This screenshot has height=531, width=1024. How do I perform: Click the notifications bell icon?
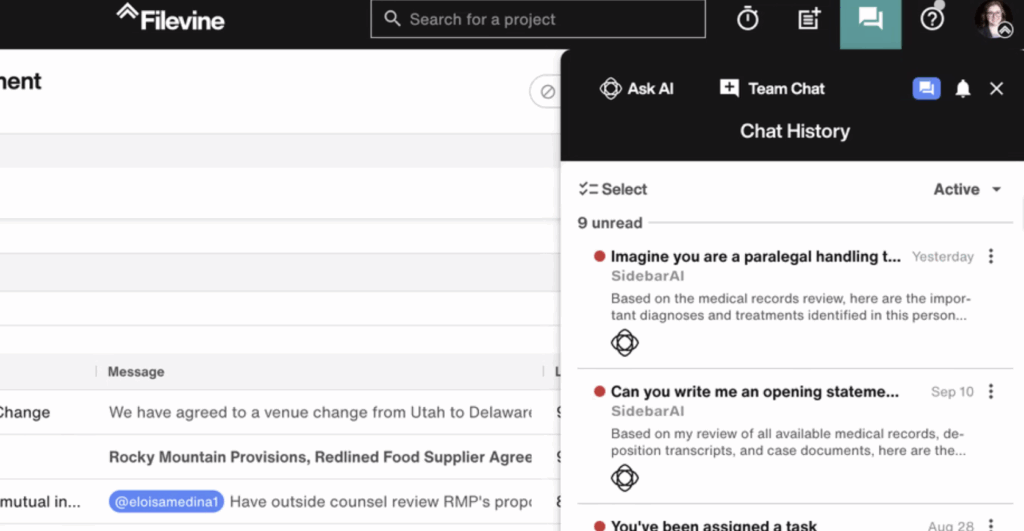[x=963, y=89]
